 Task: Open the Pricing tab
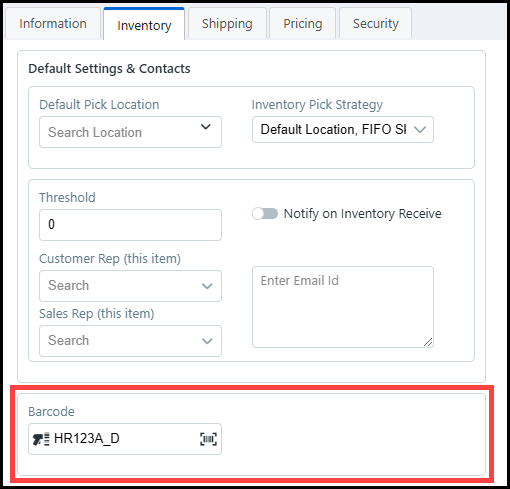[x=303, y=24]
